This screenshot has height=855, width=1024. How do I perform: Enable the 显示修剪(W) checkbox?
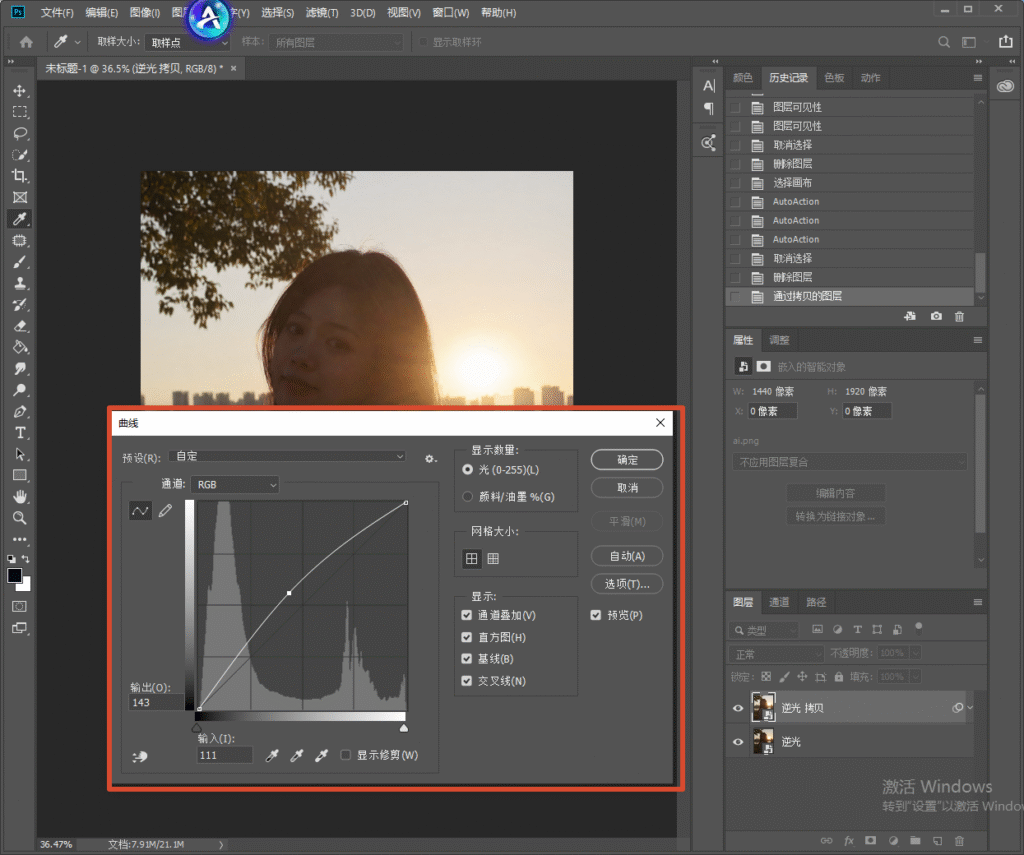(345, 755)
